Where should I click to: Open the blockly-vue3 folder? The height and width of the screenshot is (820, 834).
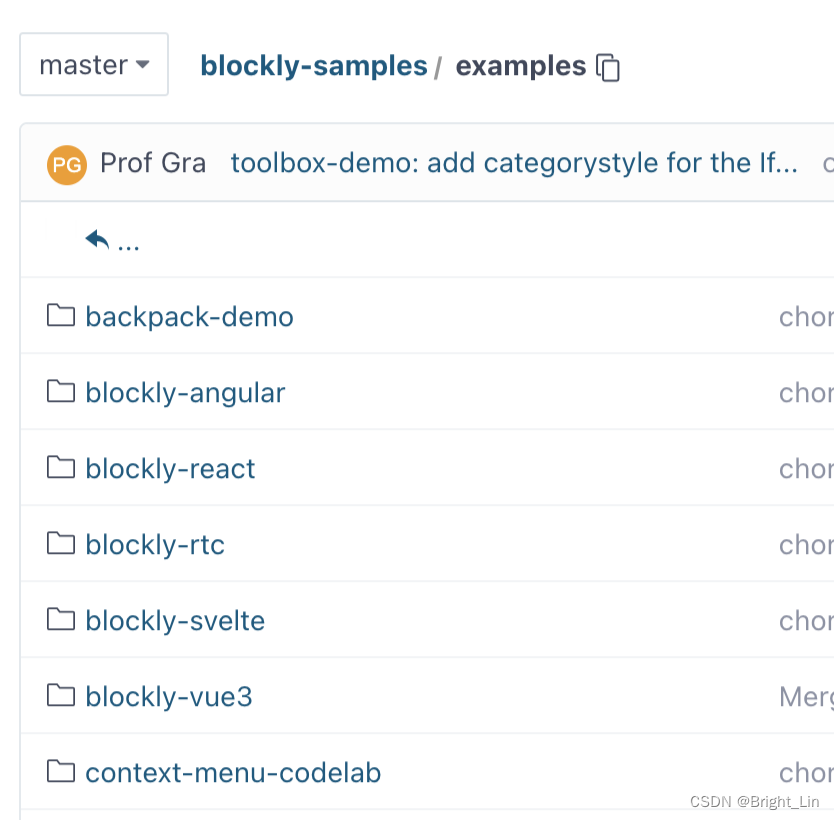[x=168, y=696]
